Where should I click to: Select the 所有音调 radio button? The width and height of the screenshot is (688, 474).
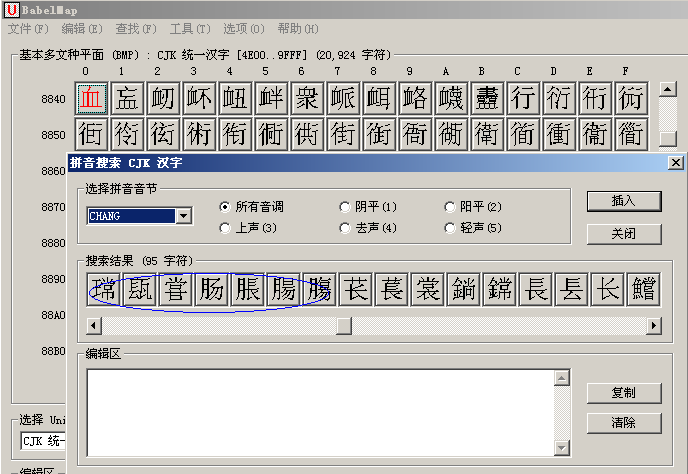click(225, 207)
